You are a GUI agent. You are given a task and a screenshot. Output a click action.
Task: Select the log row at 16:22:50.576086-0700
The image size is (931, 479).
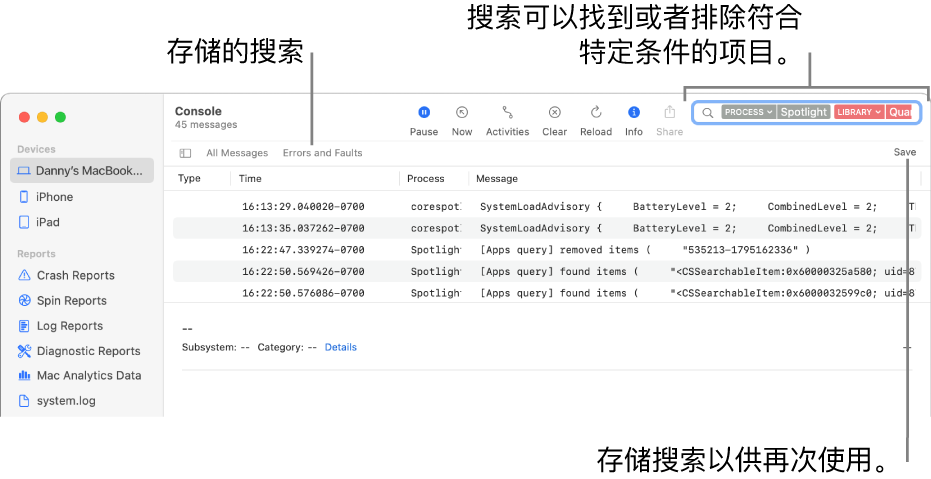pyautogui.click(x=546, y=293)
